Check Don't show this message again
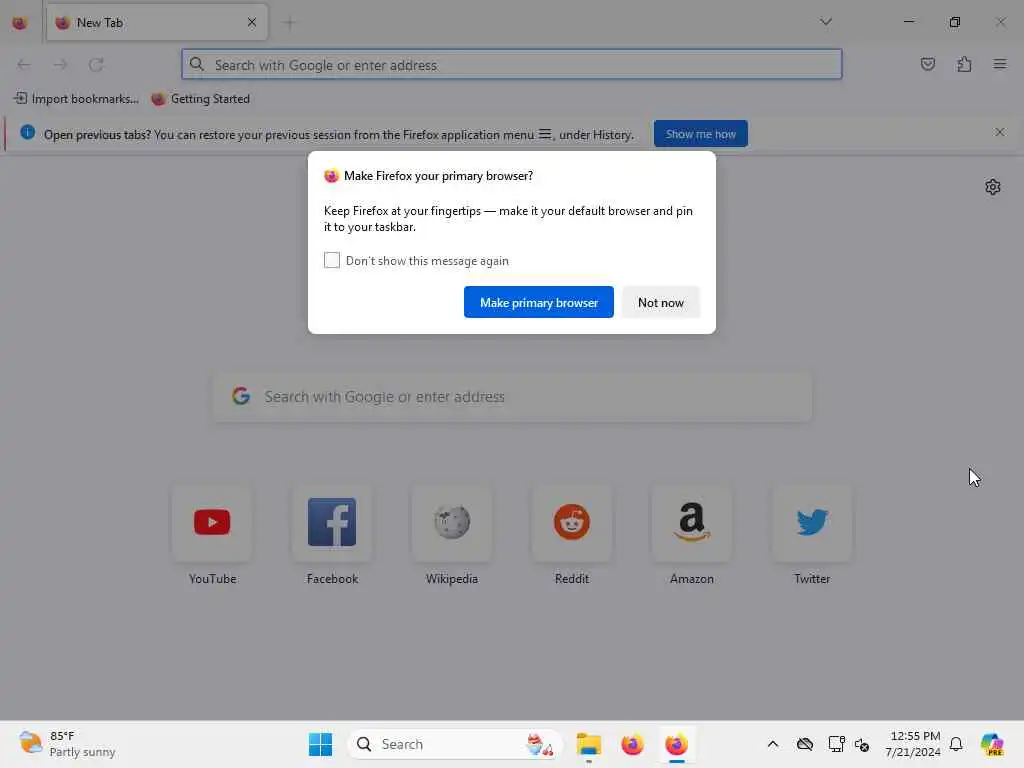This screenshot has width=1024, height=768. click(x=332, y=260)
